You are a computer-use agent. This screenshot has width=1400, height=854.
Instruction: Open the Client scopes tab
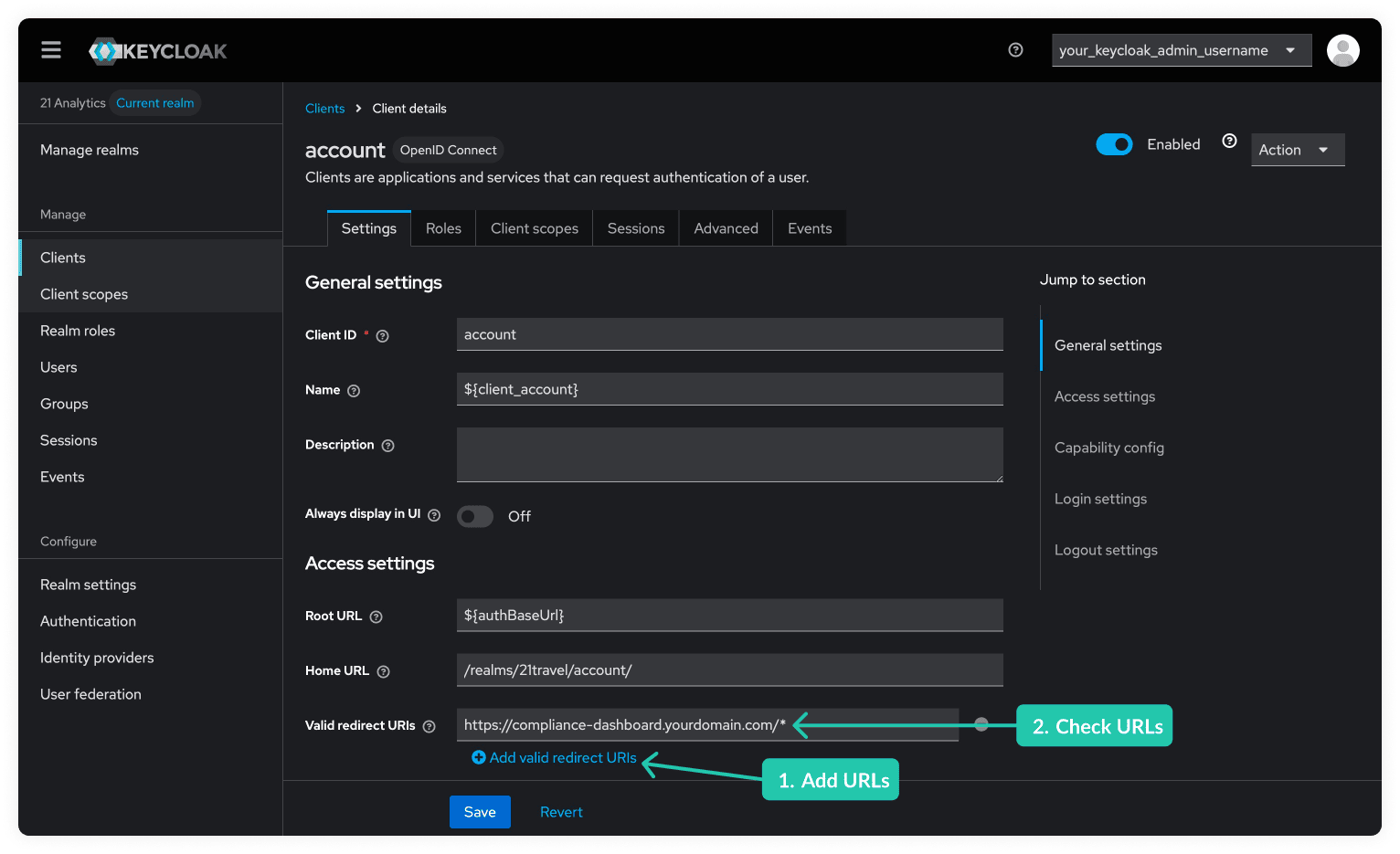point(534,227)
